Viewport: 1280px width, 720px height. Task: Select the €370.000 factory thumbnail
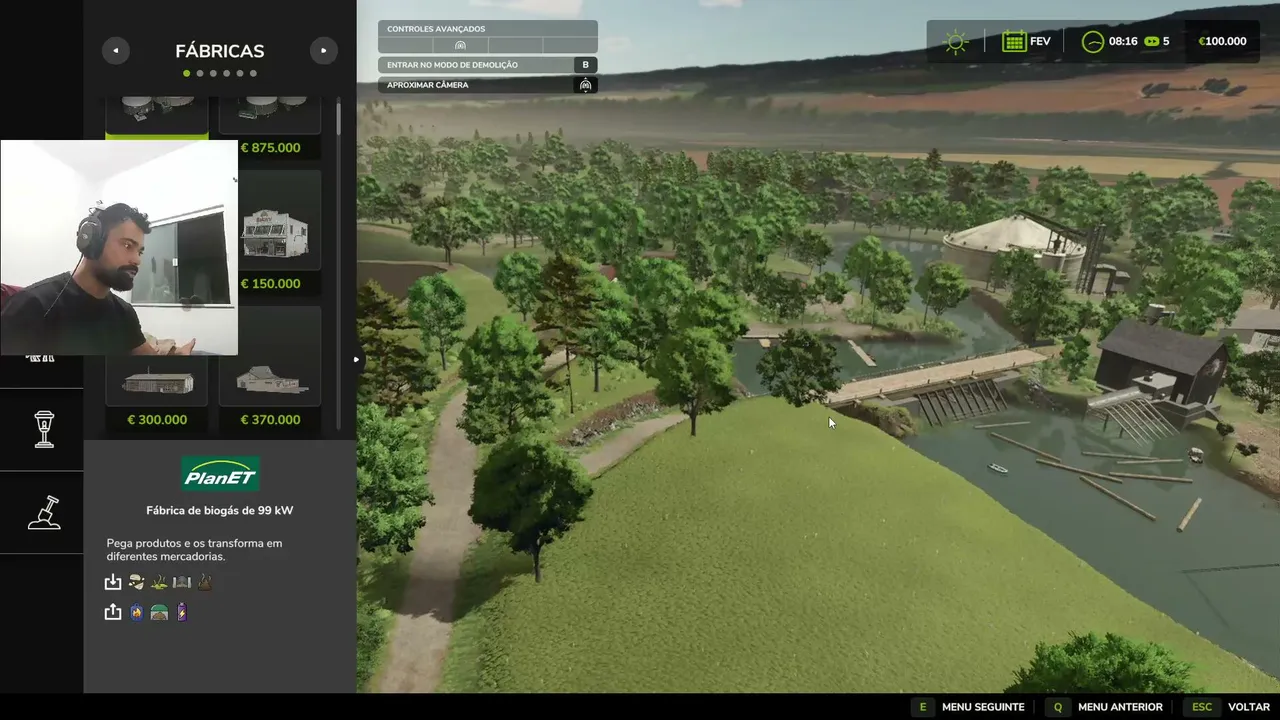(270, 356)
